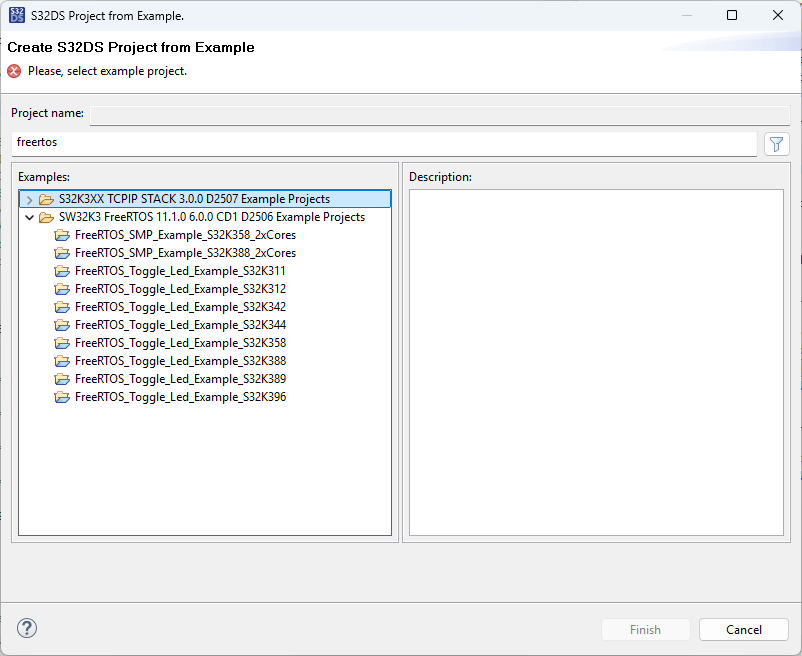Click folder icon of FreeRTOS_Toggle_Led_Example_S32K396
This screenshot has height=656, width=802.
click(62, 397)
